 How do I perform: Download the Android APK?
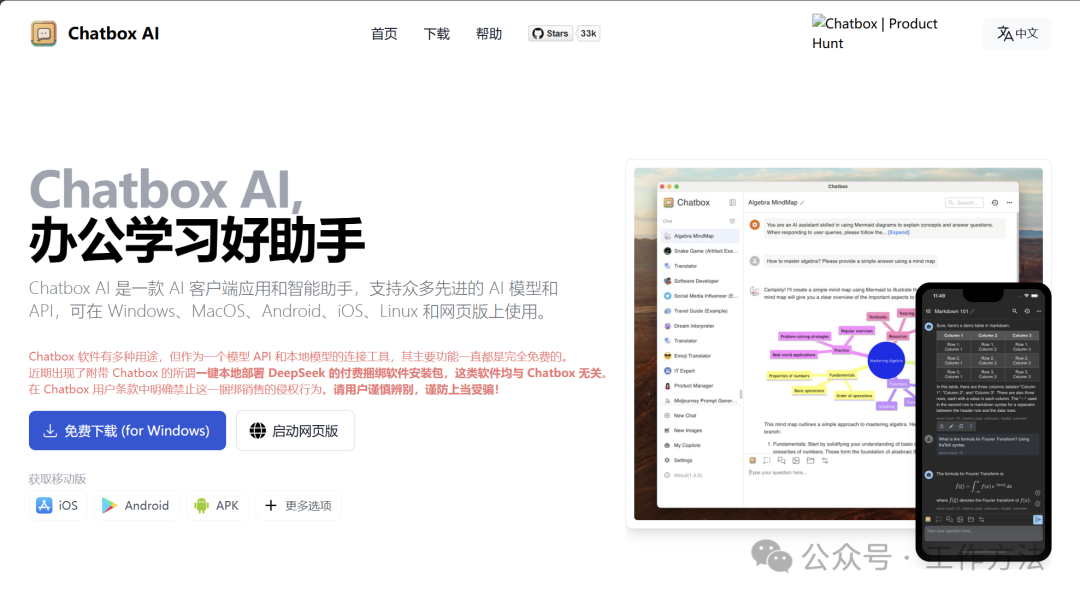click(217, 505)
